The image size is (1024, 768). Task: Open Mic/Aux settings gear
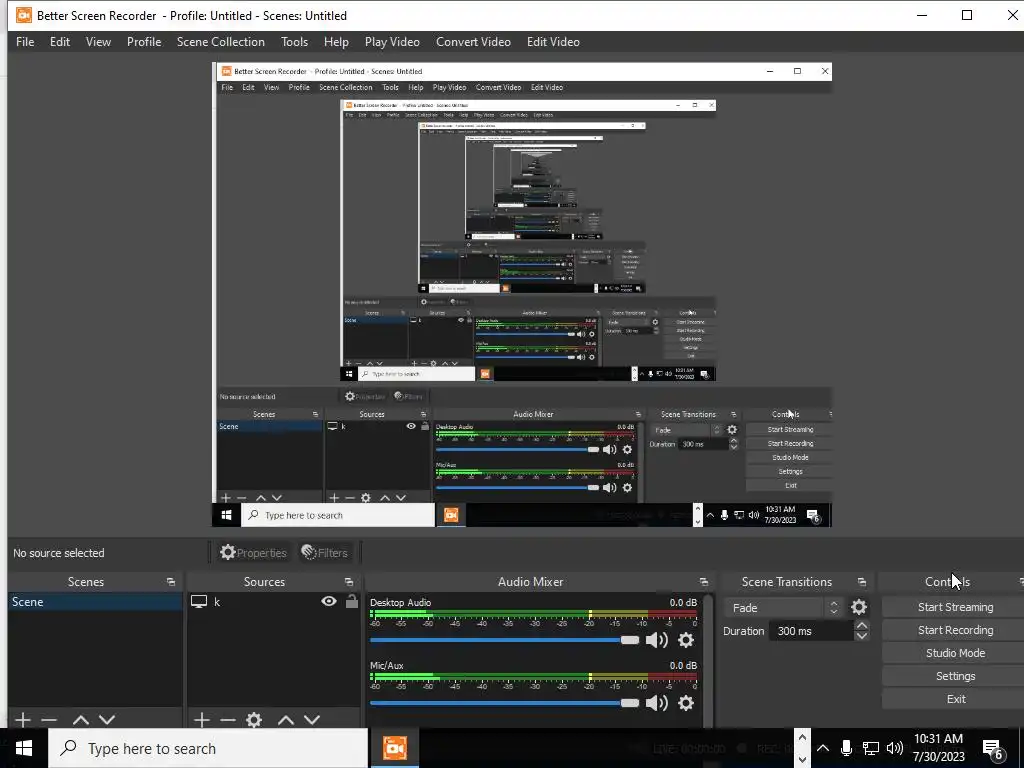tap(686, 703)
